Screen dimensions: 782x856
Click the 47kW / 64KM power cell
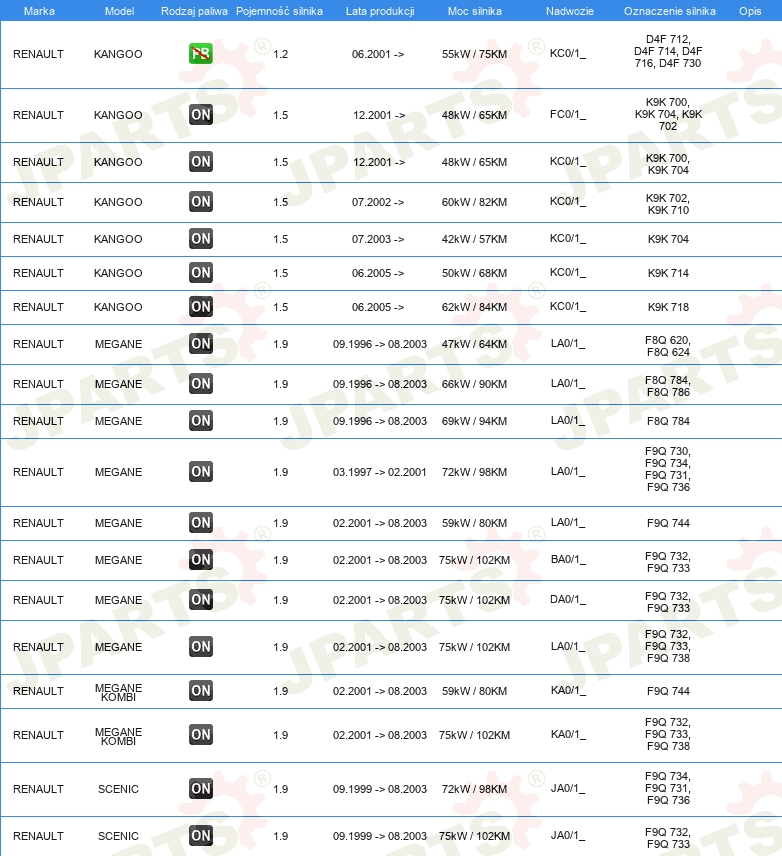click(475, 344)
